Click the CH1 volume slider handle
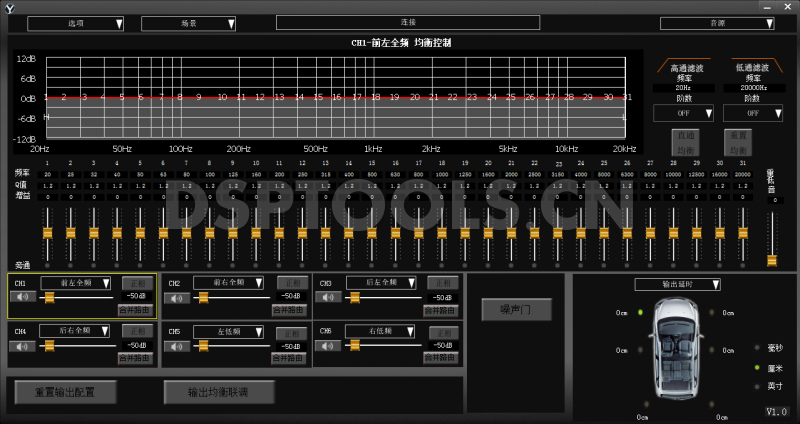The image size is (800, 424). [x=50, y=296]
